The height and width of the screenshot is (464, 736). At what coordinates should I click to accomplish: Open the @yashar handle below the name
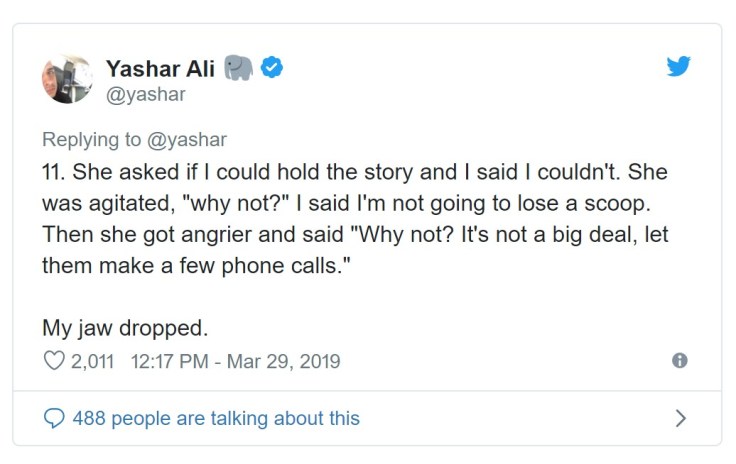146,94
